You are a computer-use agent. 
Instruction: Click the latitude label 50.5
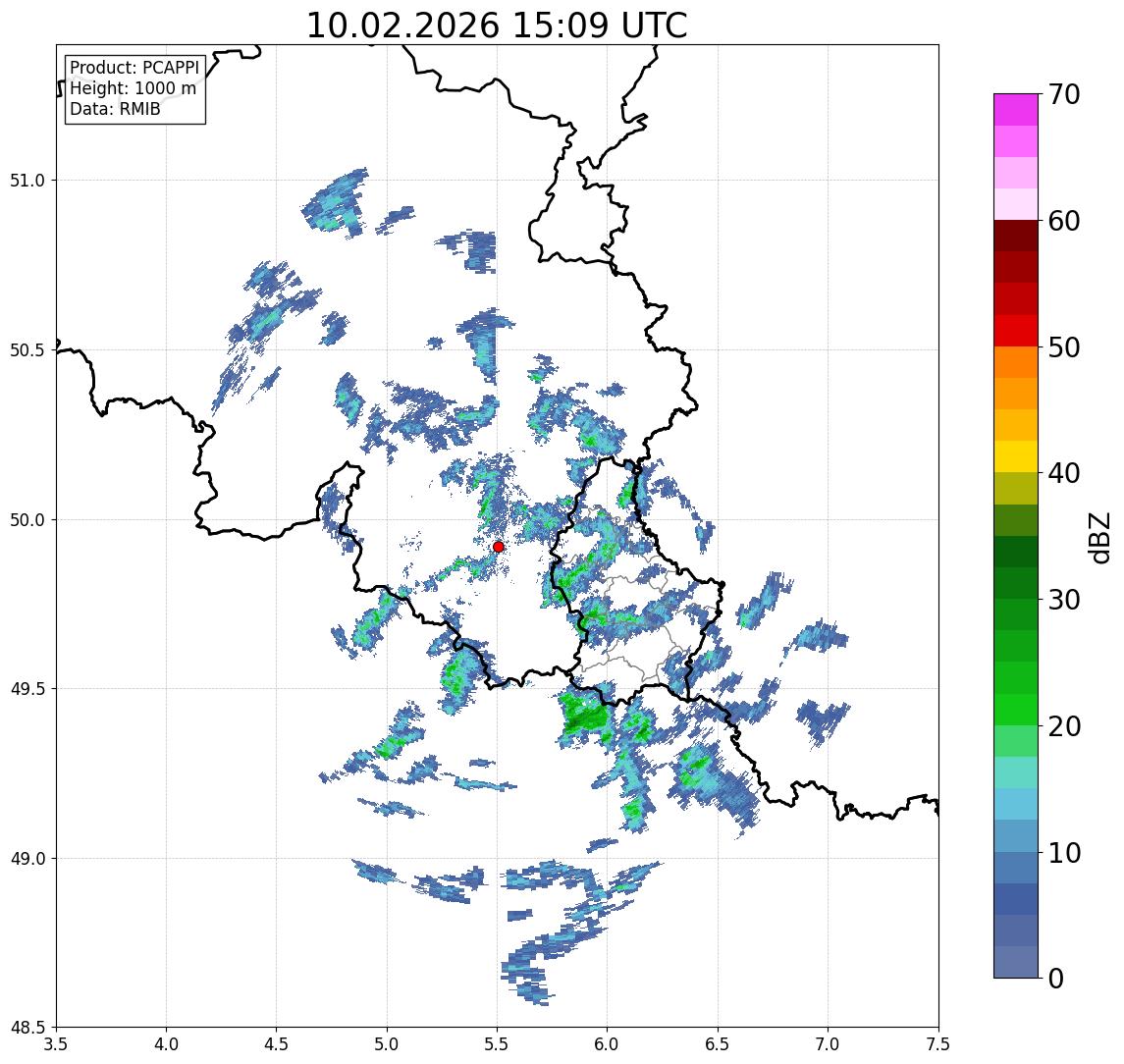coord(27,350)
